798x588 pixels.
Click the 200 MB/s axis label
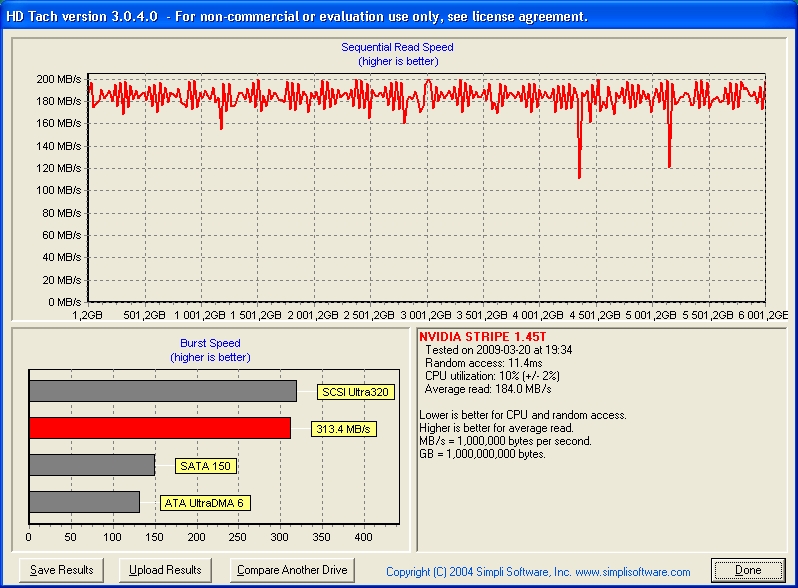coord(59,79)
